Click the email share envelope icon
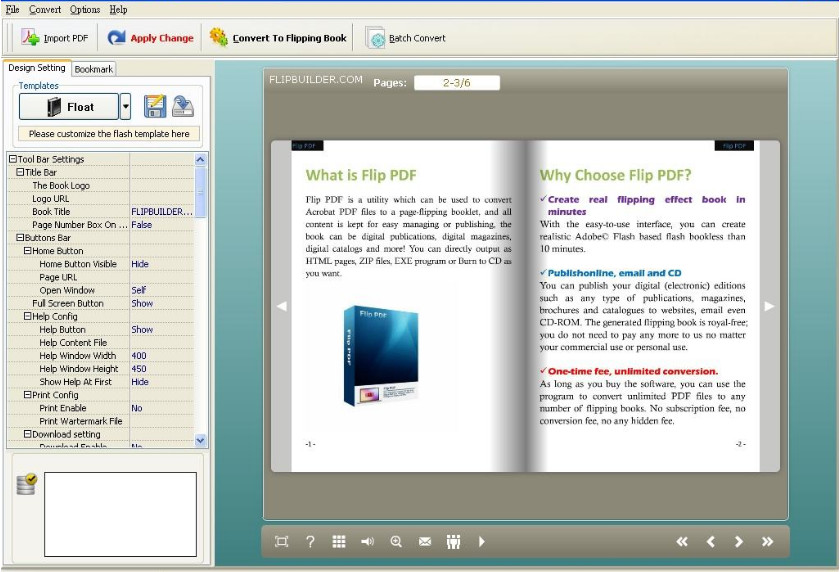 pyautogui.click(x=425, y=541)
